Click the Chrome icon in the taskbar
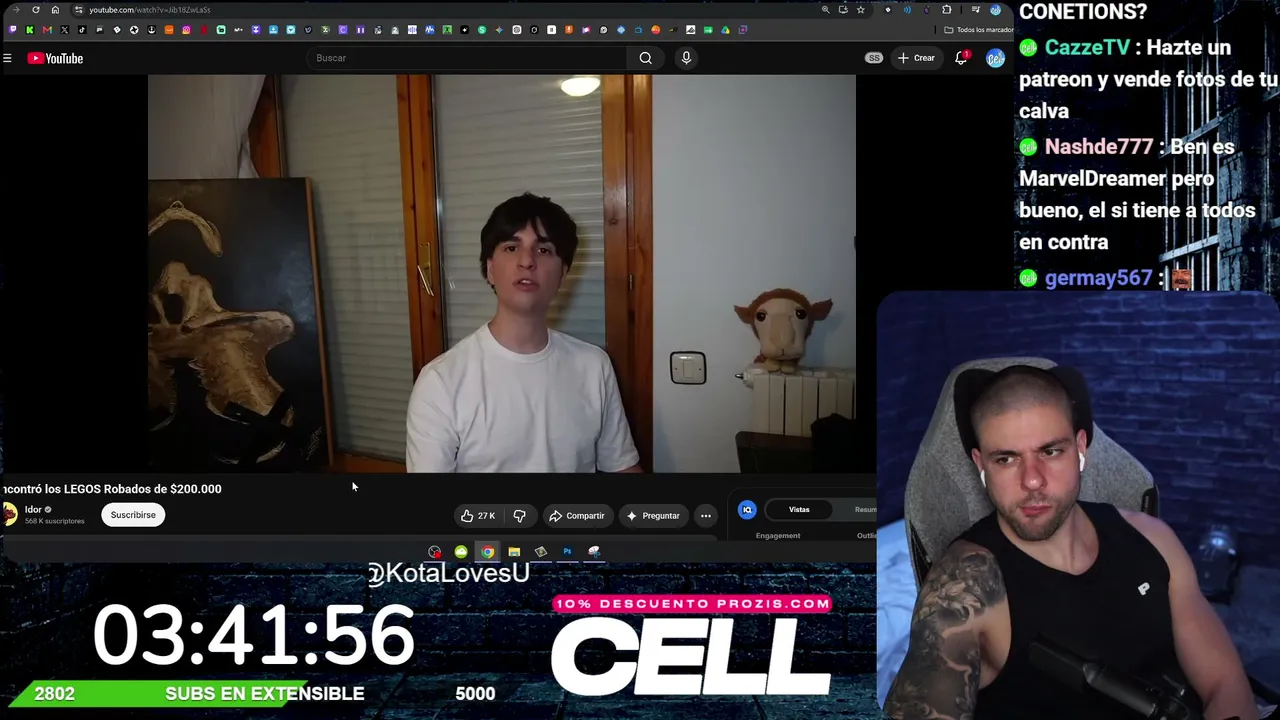The image size is (1280, 720). 488,551
